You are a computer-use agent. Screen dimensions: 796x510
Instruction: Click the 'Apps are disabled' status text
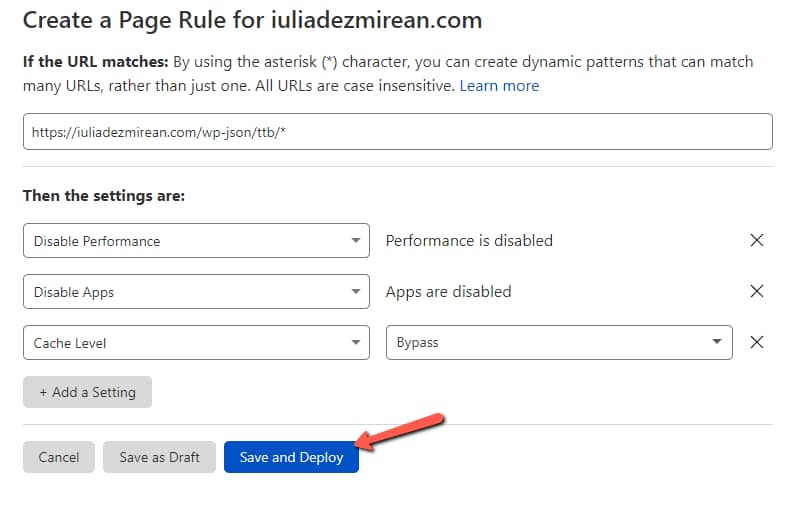[x=448, y=292]
